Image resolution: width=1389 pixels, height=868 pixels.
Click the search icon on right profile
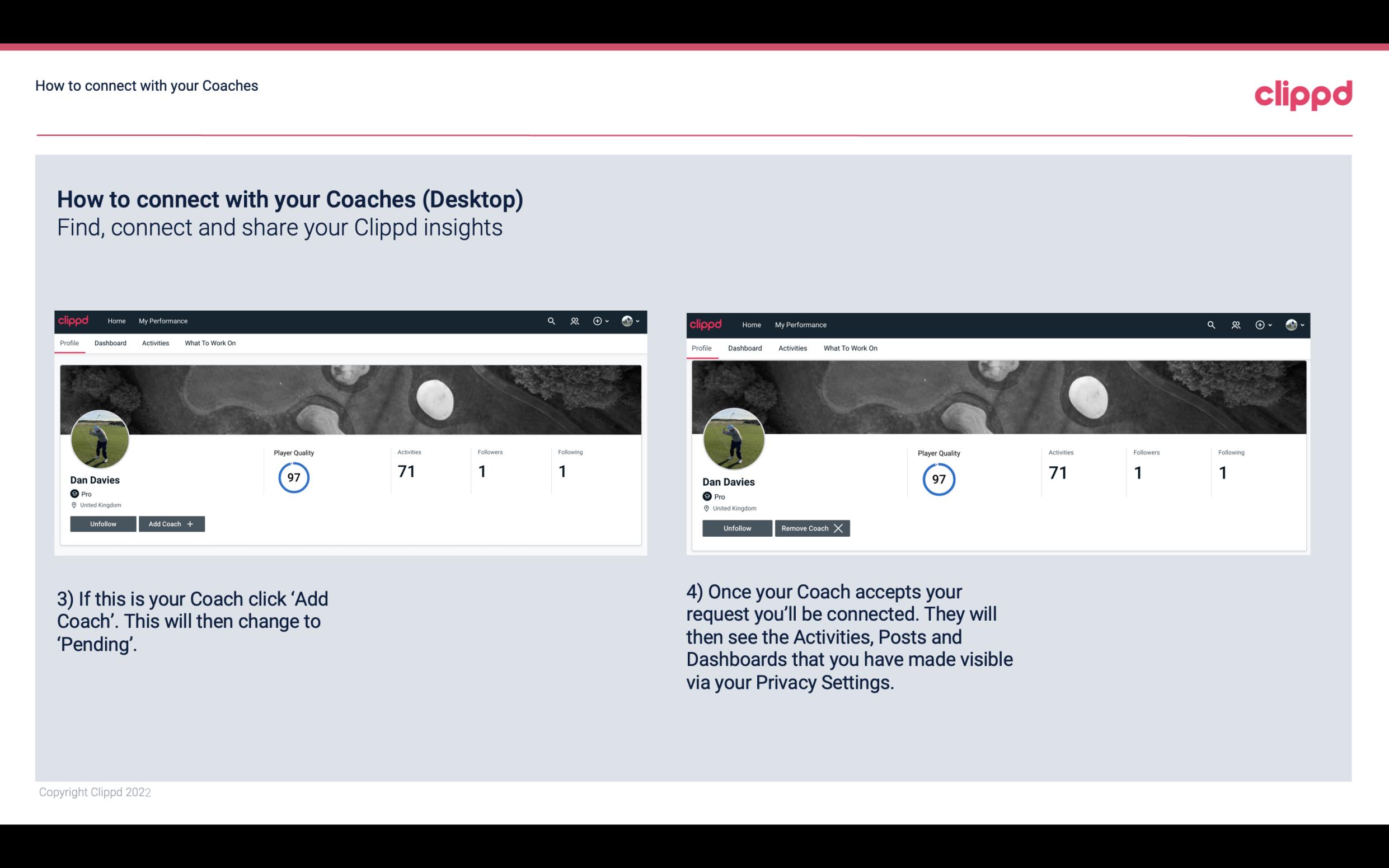pyautogui.click(x=1210, y=324)
